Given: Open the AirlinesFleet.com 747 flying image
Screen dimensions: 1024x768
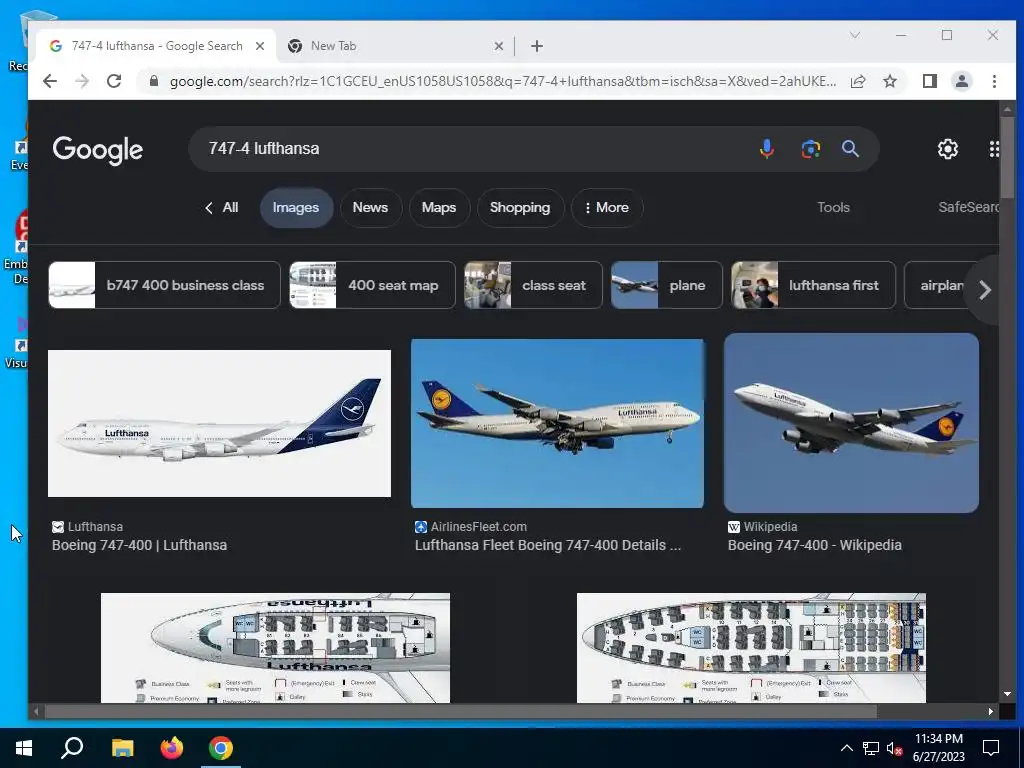Looking at the screenshot, I should tap(557, 423).
